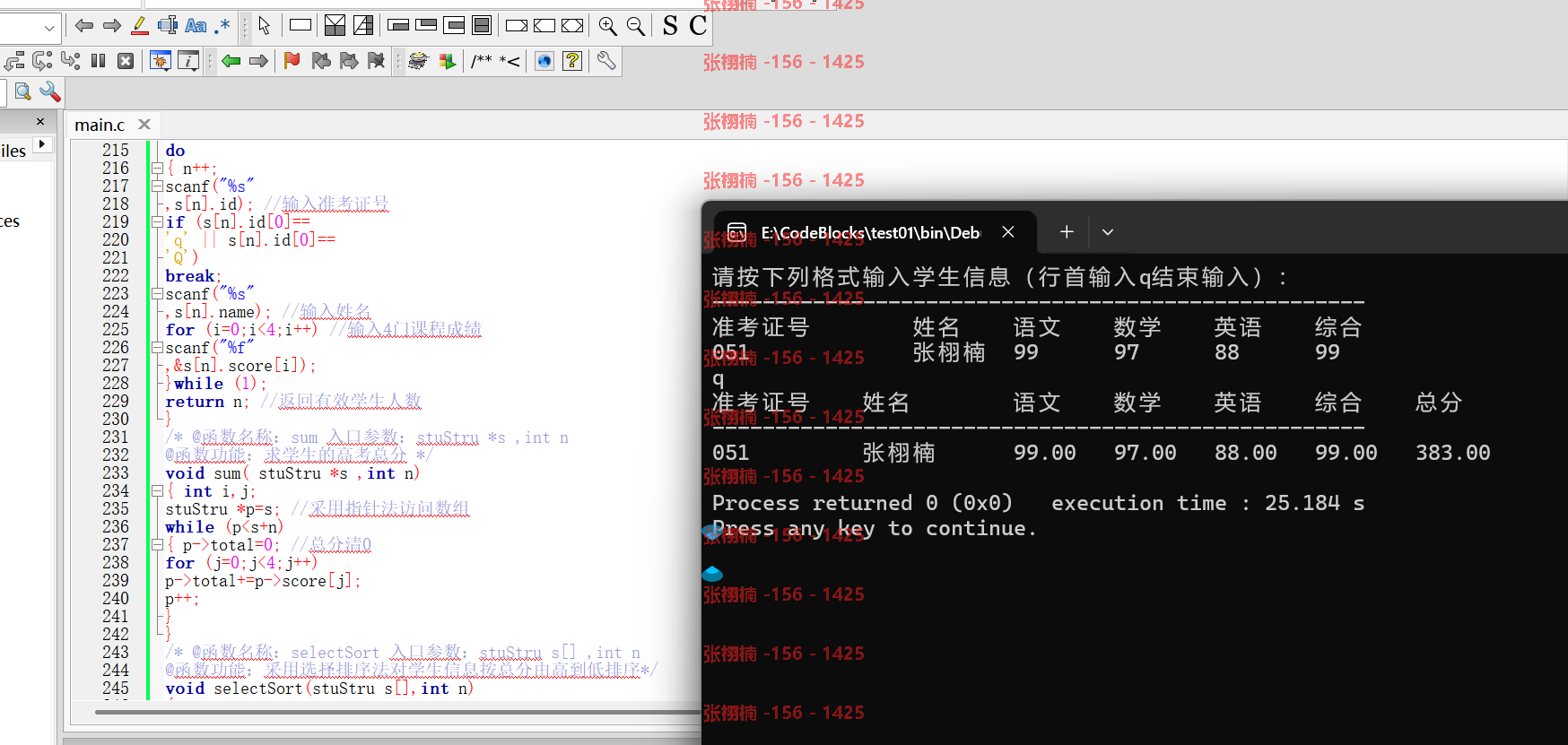Click total score 383.00 in terminal
The image size is (1568, 745).
pos(1453,453)
